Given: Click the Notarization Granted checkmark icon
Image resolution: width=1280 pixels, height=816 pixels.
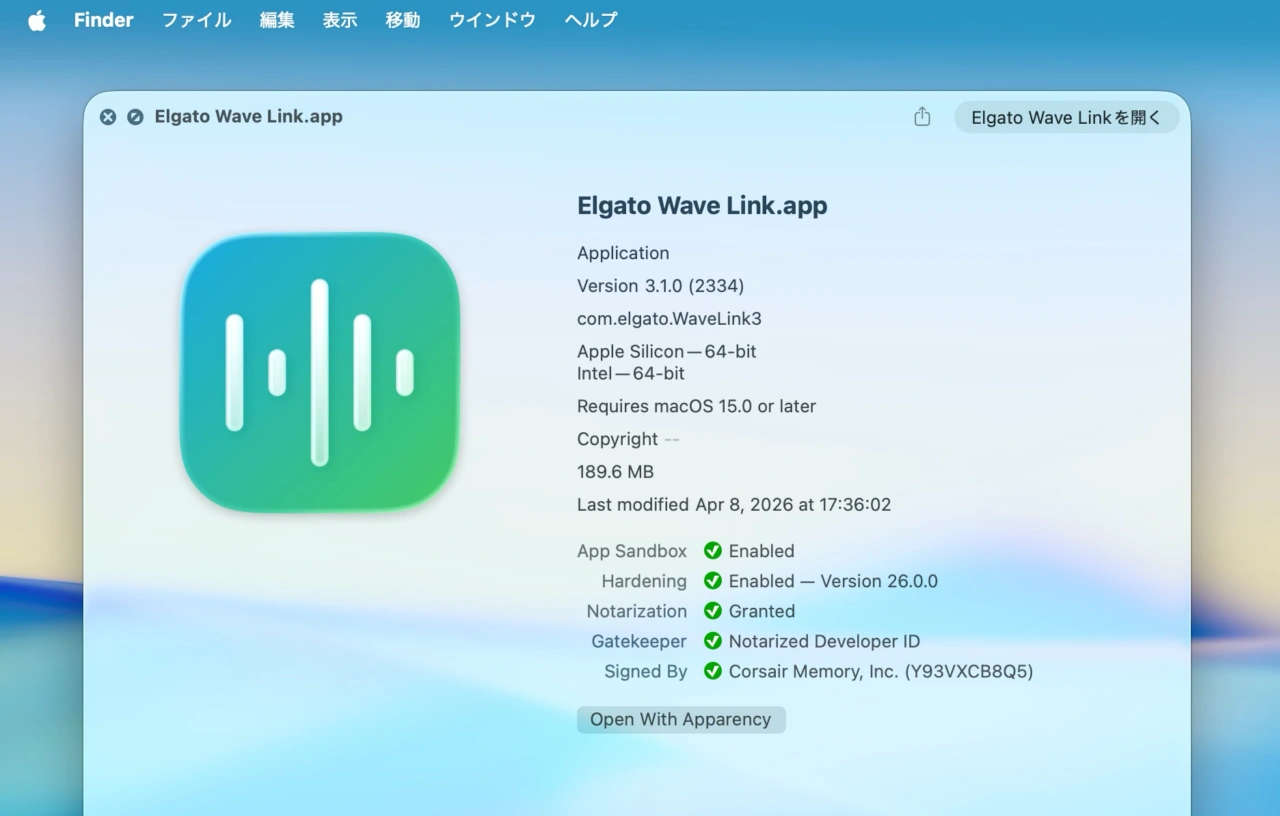Looking at the screenshot, I should click(x=713, y=611).
